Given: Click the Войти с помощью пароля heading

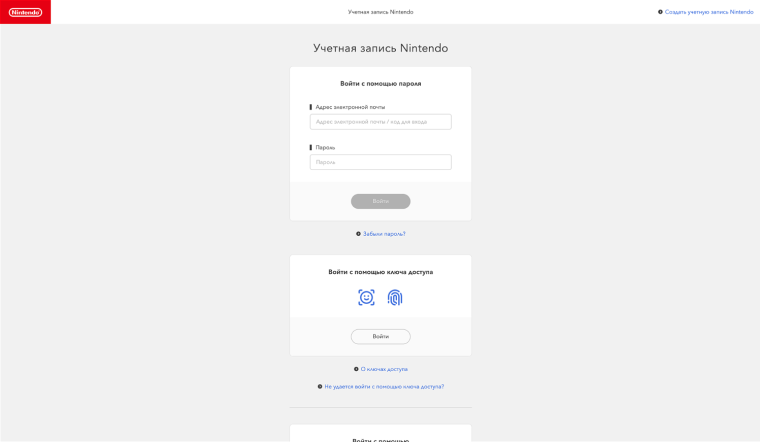Looking at the screenshot, I should pyautogui.click(x=380, y=84).
